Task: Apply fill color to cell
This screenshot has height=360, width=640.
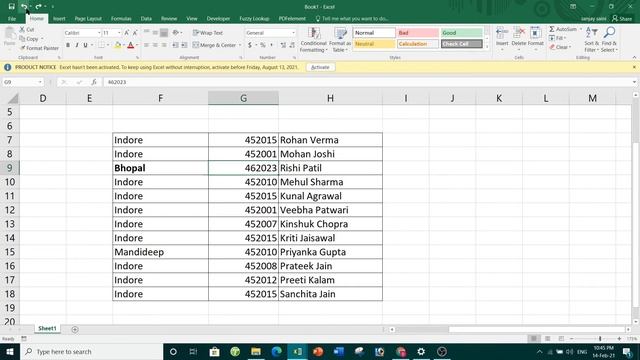Action: (x=118, y=45)
